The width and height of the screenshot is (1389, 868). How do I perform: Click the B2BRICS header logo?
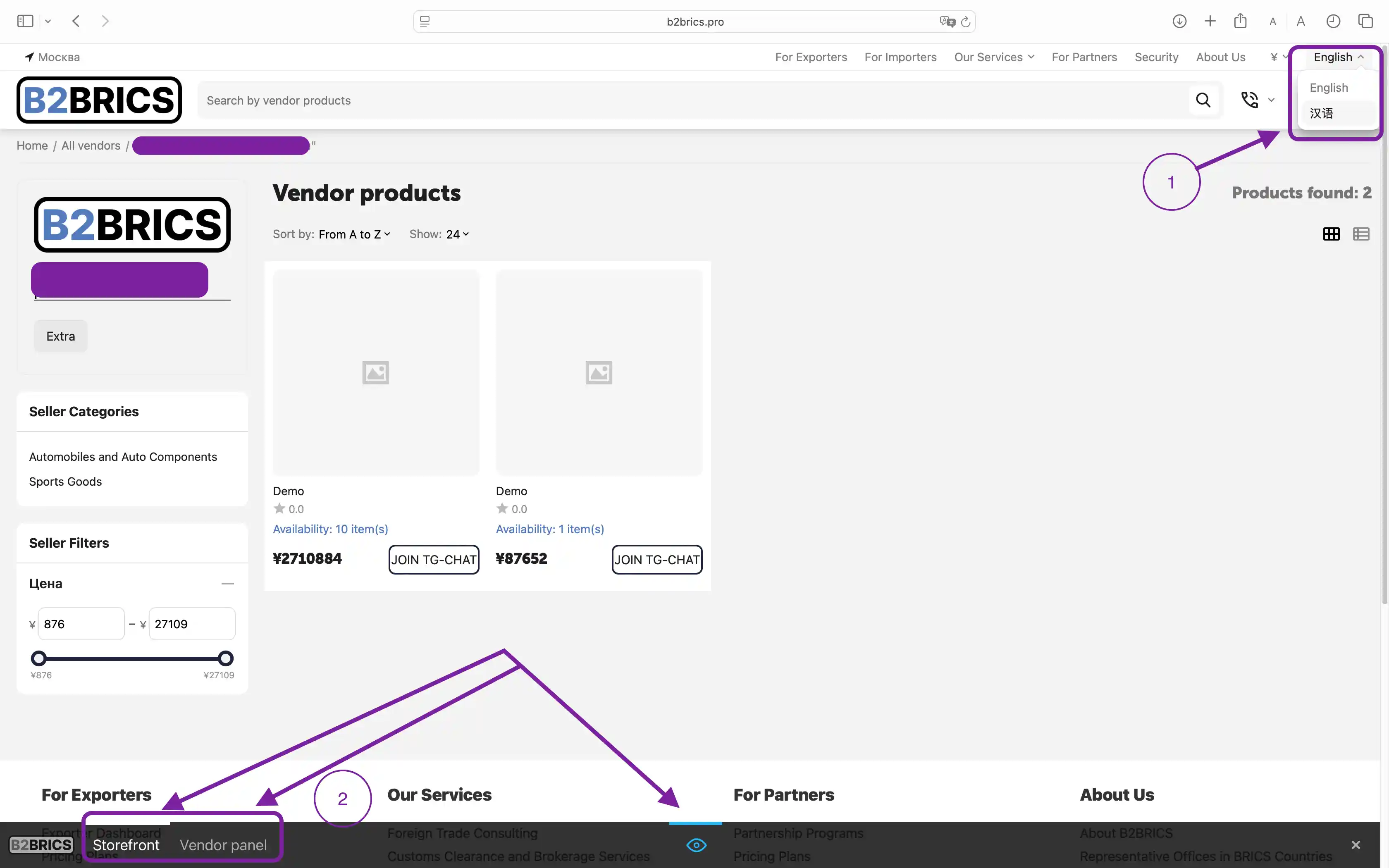click(99, 100)
